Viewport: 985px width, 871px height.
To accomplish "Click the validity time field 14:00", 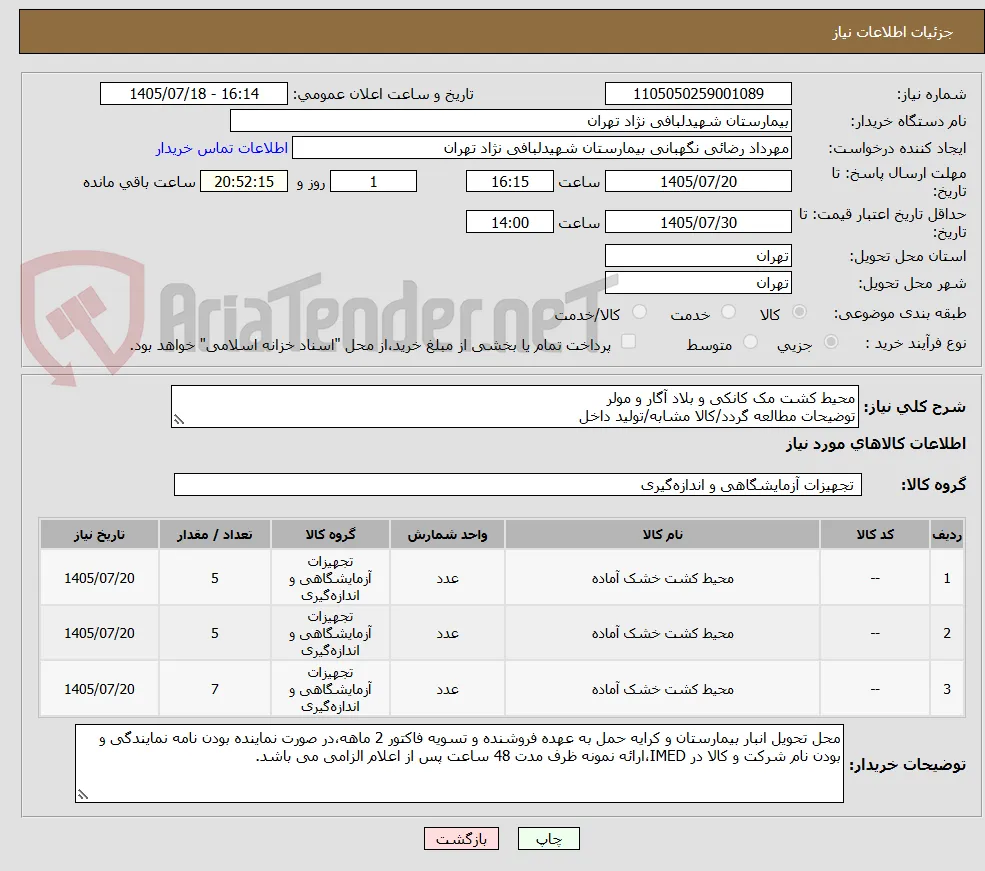I will coord(509,222).
